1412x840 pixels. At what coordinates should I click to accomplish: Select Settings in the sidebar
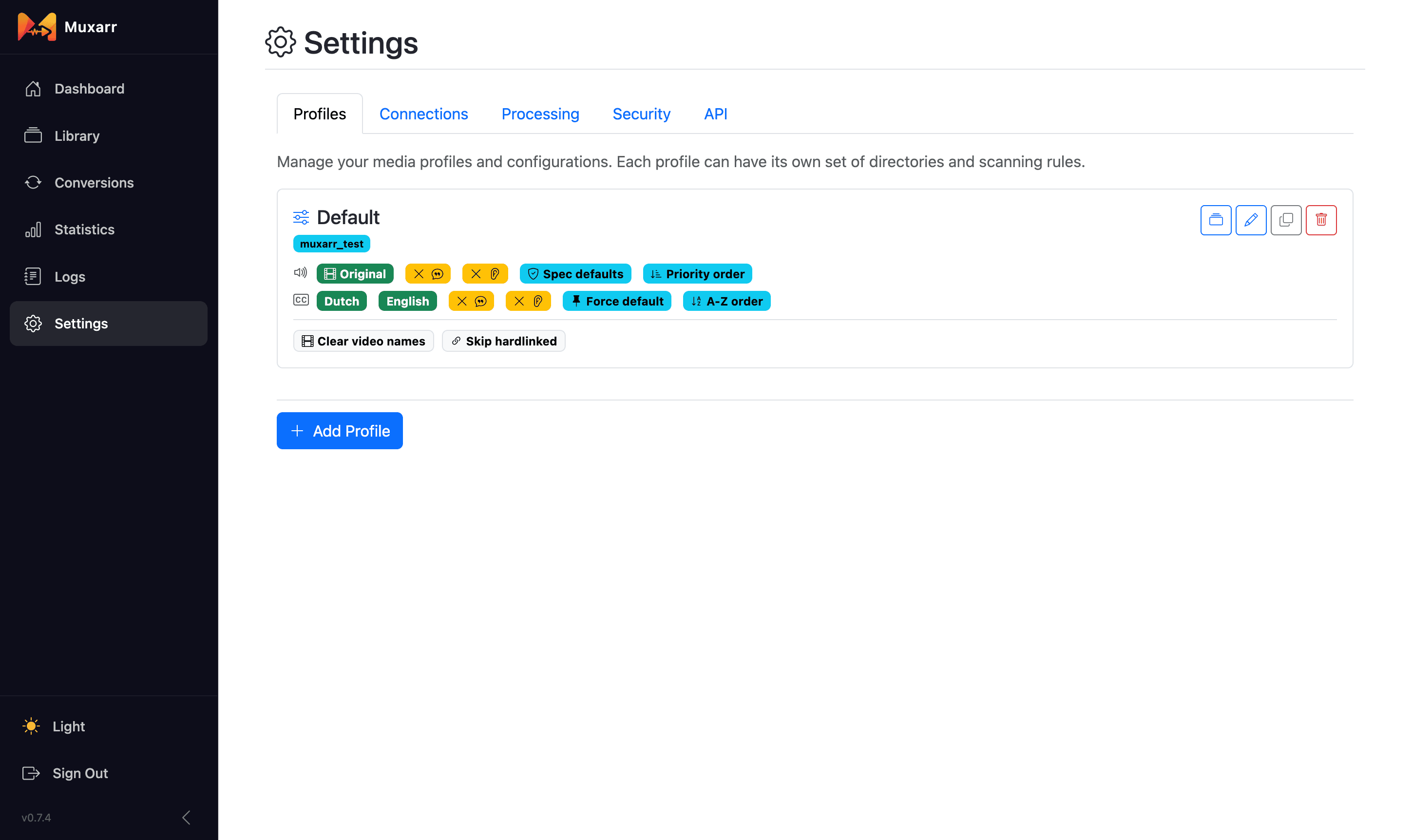[x=109, y=324]
